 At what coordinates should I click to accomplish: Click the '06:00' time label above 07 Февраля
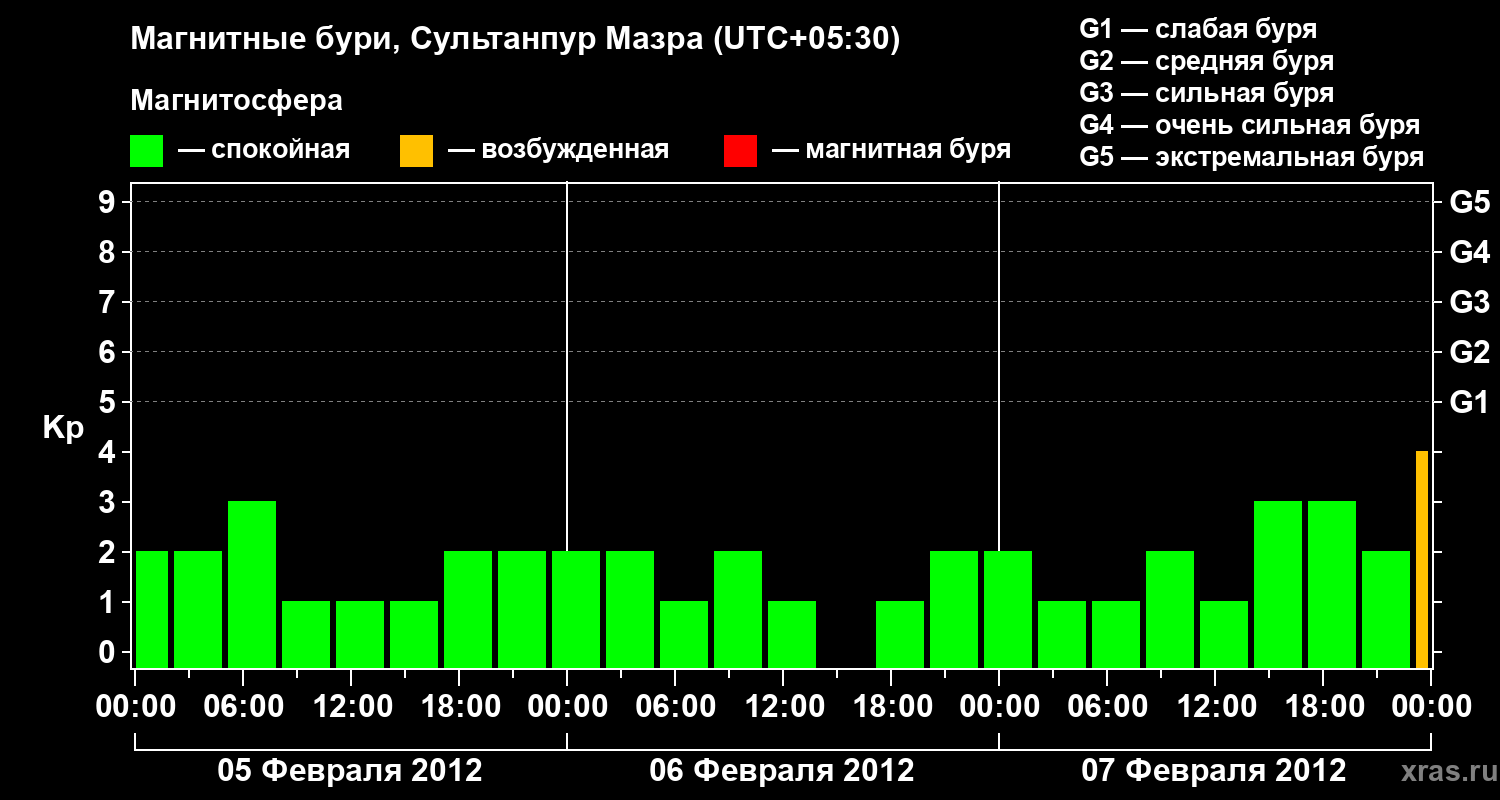(1108, 707)
